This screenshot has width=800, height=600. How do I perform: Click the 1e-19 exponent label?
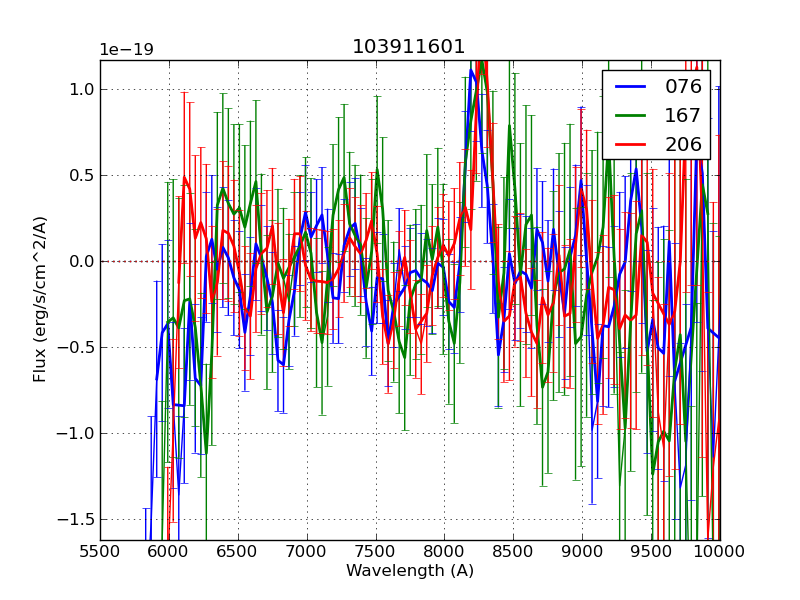126,50
